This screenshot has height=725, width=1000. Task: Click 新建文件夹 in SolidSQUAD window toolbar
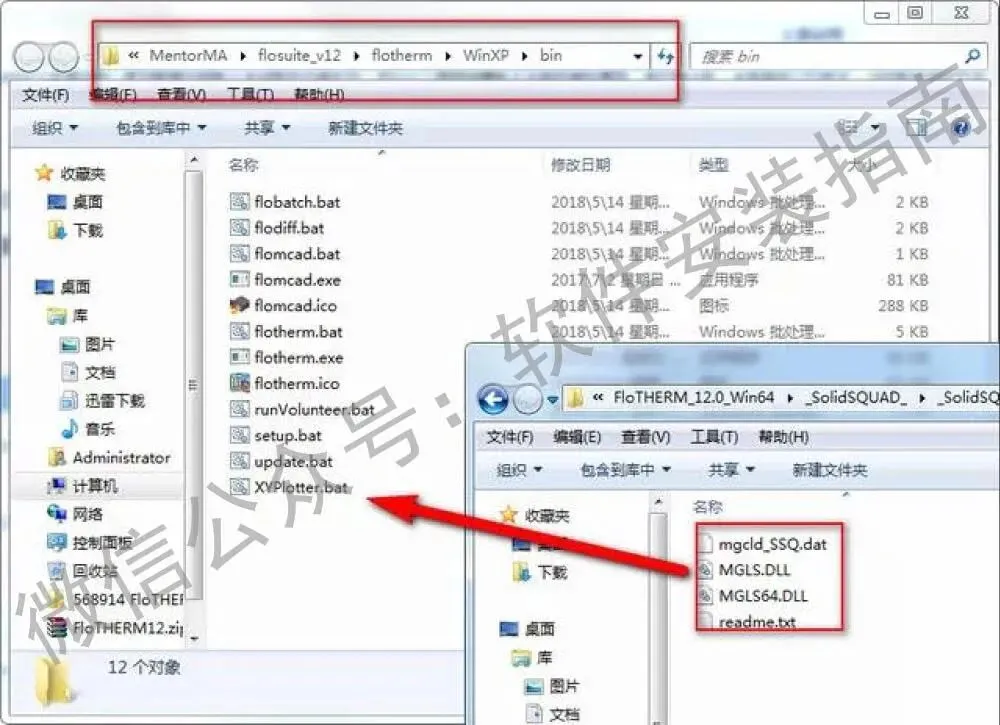(x=830, y=470)
